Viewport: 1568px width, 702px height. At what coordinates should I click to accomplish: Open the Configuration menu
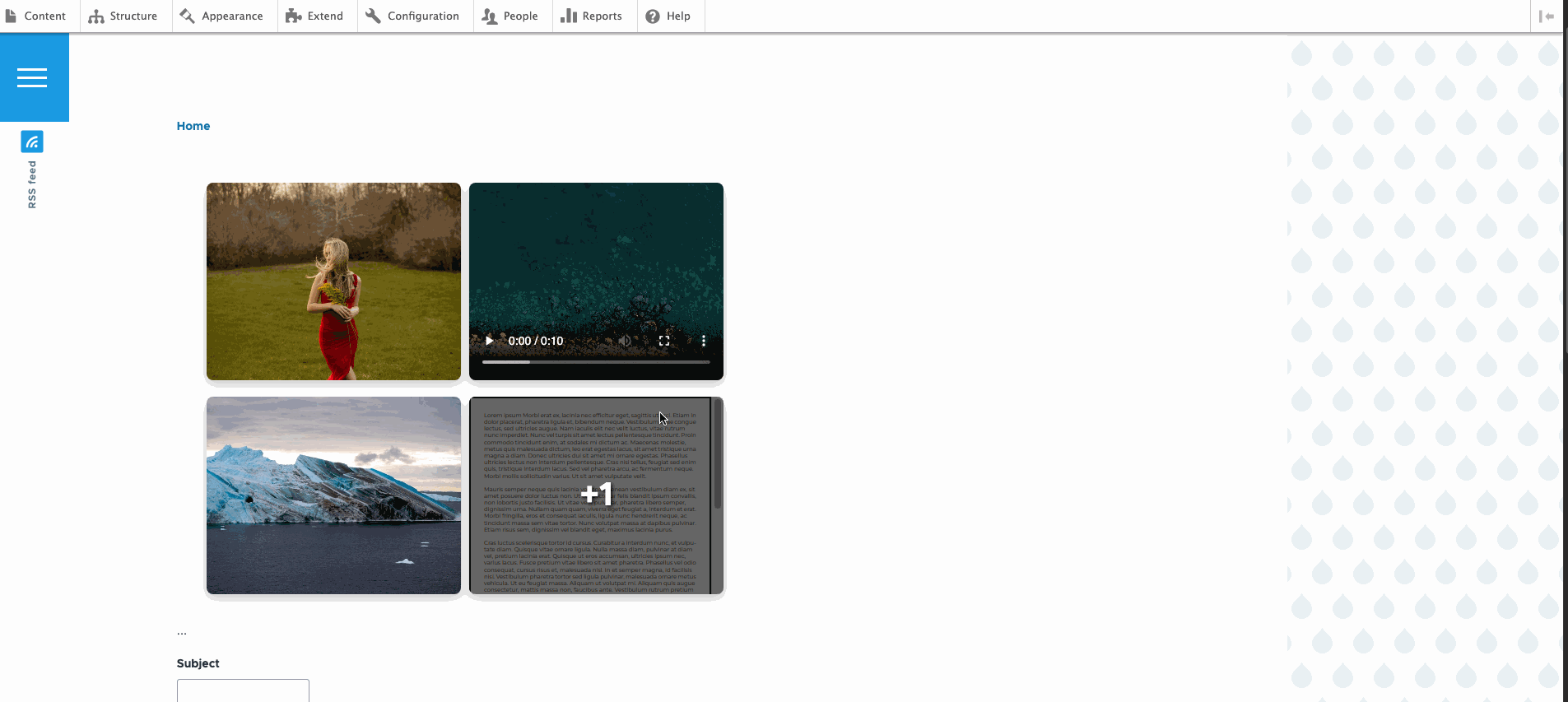413,16
